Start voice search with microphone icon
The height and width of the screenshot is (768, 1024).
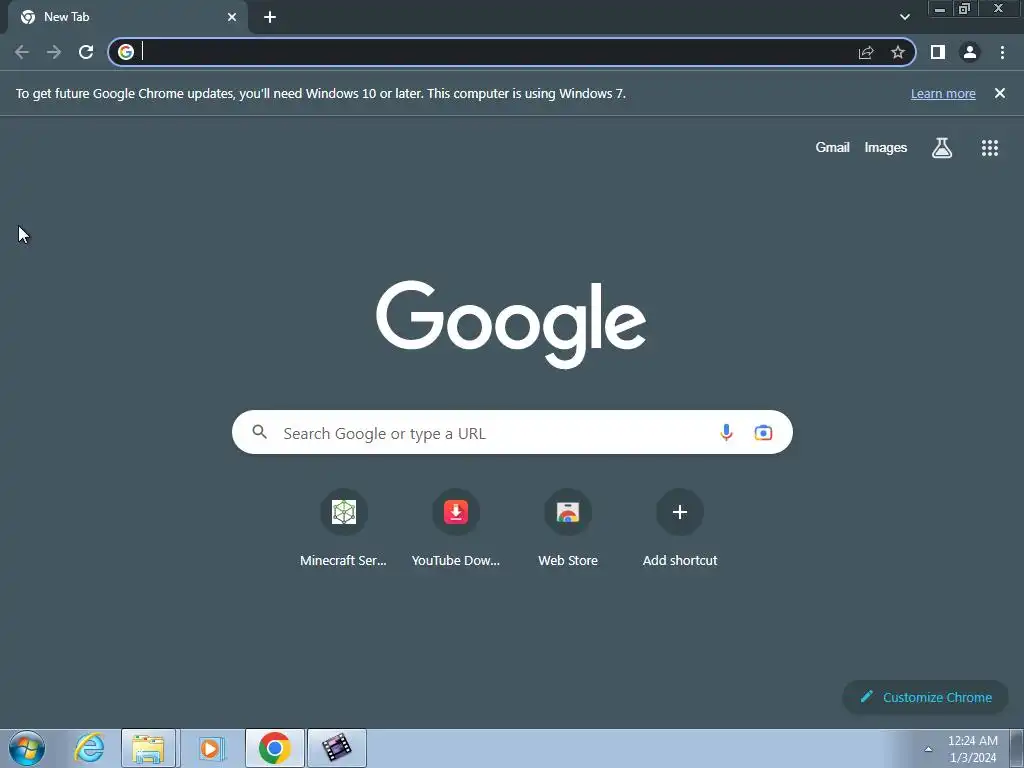726,432
